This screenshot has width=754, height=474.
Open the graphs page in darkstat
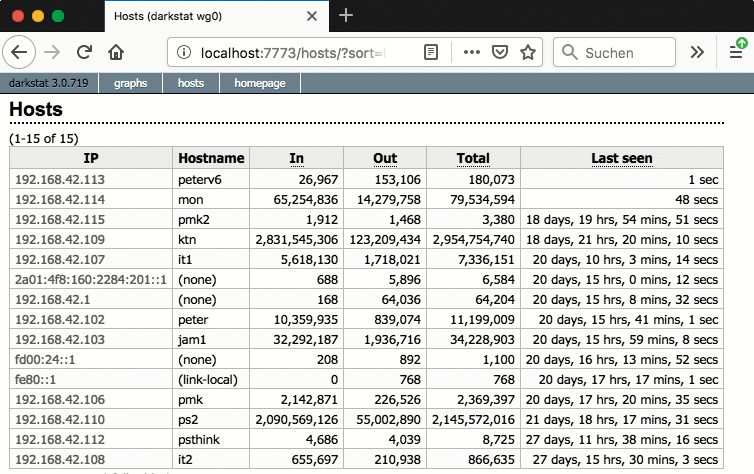coord(130,83)
